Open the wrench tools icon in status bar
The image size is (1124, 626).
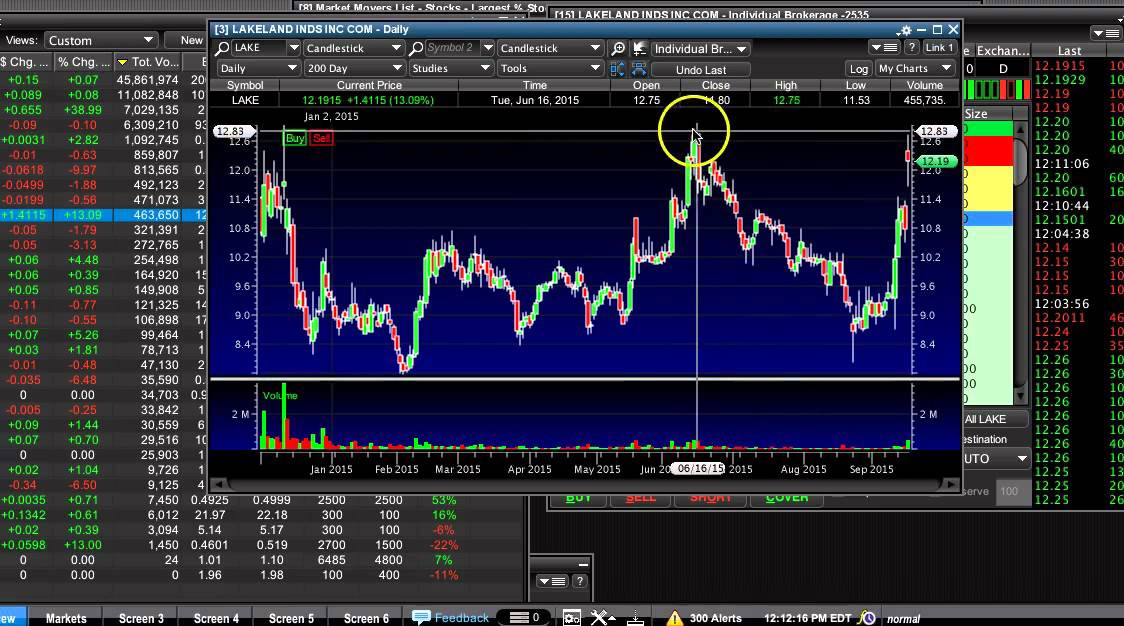click(x=602, y=617)
